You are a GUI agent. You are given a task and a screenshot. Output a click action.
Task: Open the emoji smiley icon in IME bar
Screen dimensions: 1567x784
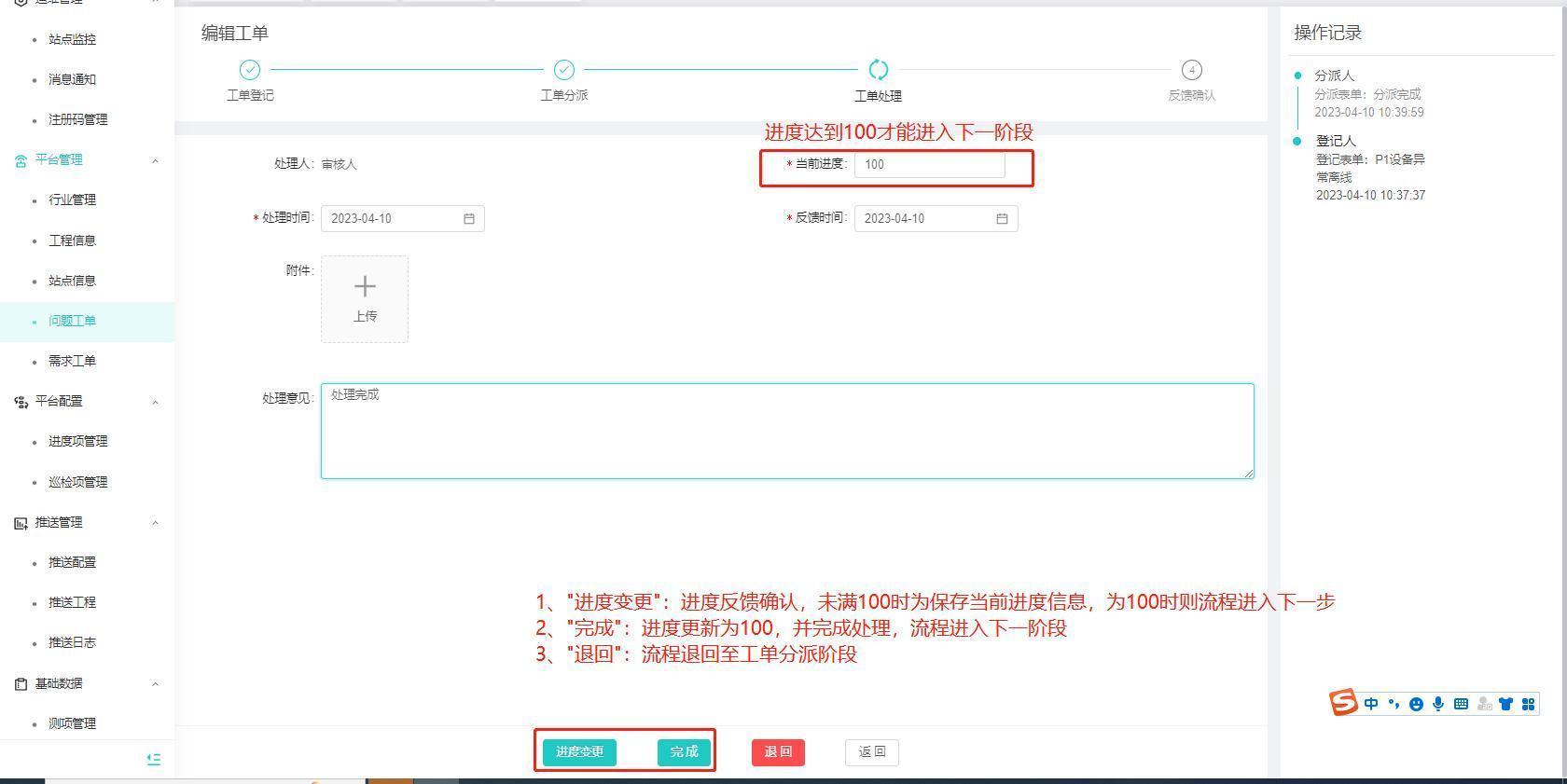tap(1416, 704)
